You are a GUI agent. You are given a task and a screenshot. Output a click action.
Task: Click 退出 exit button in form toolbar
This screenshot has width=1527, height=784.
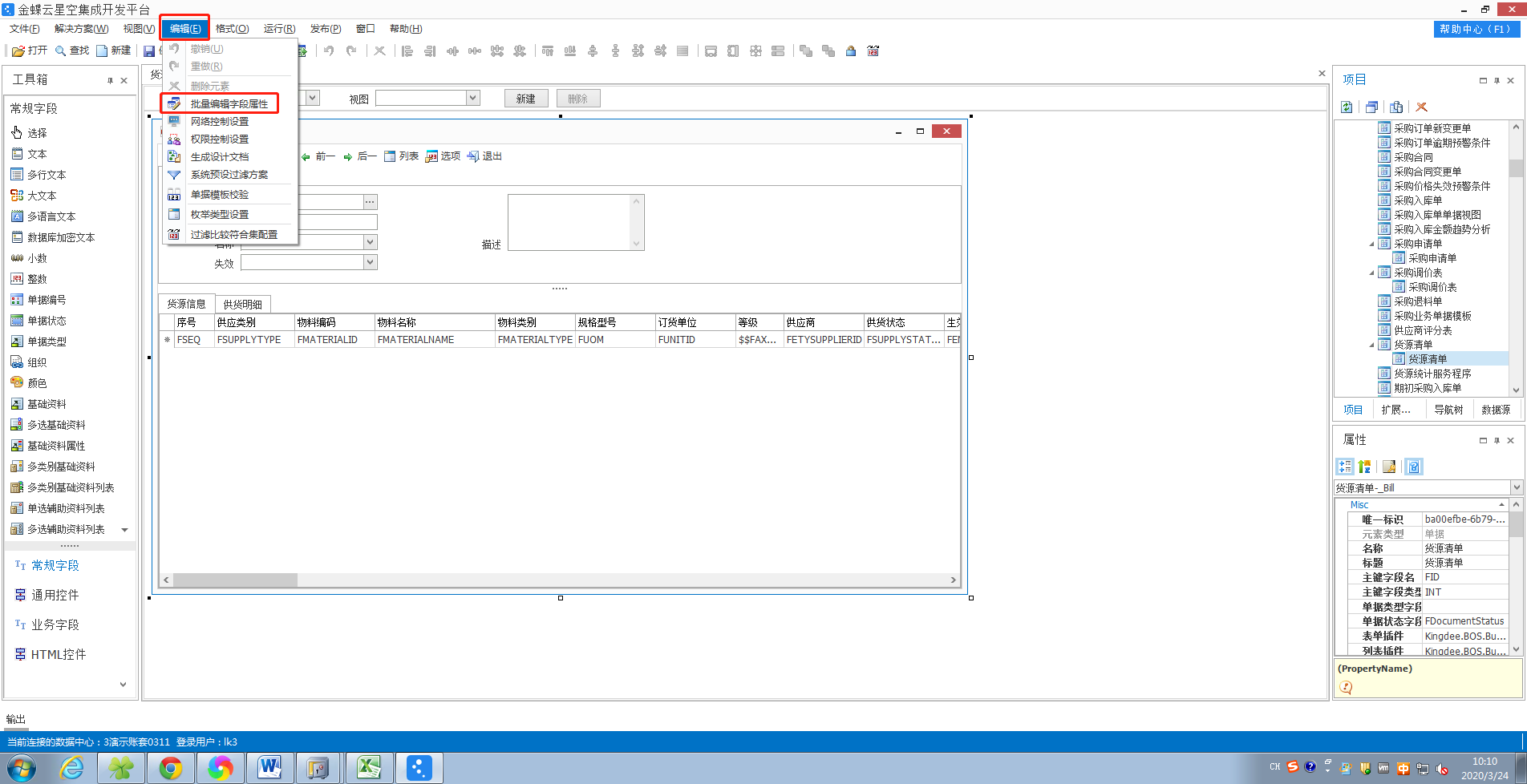tap(484, 156)
